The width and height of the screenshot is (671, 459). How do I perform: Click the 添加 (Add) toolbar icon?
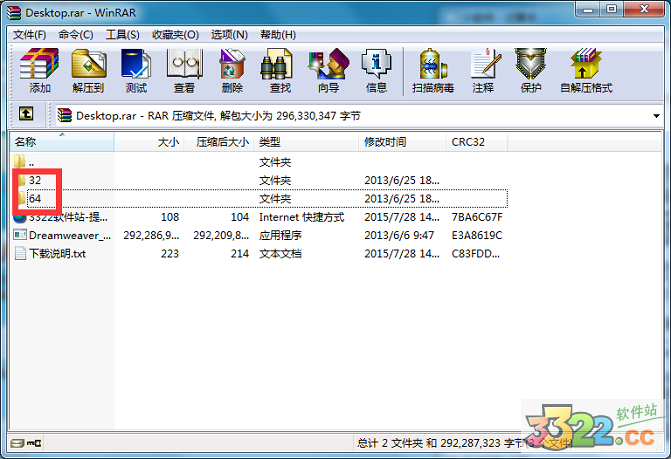pos(39,70)
